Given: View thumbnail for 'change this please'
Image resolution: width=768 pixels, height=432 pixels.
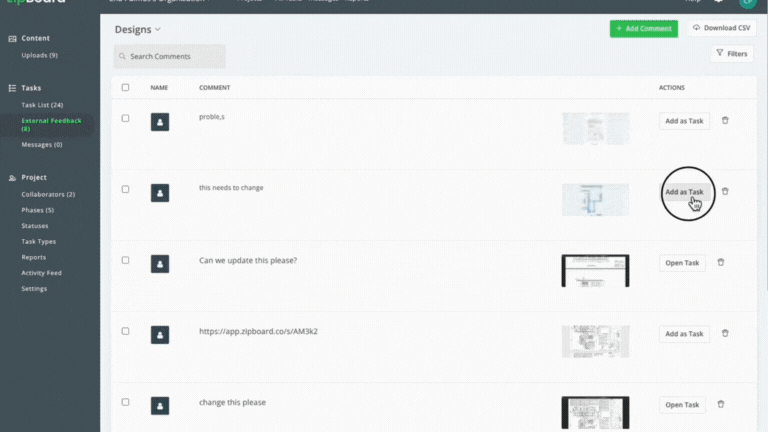Looking at the screenshot, I should 595,412.
